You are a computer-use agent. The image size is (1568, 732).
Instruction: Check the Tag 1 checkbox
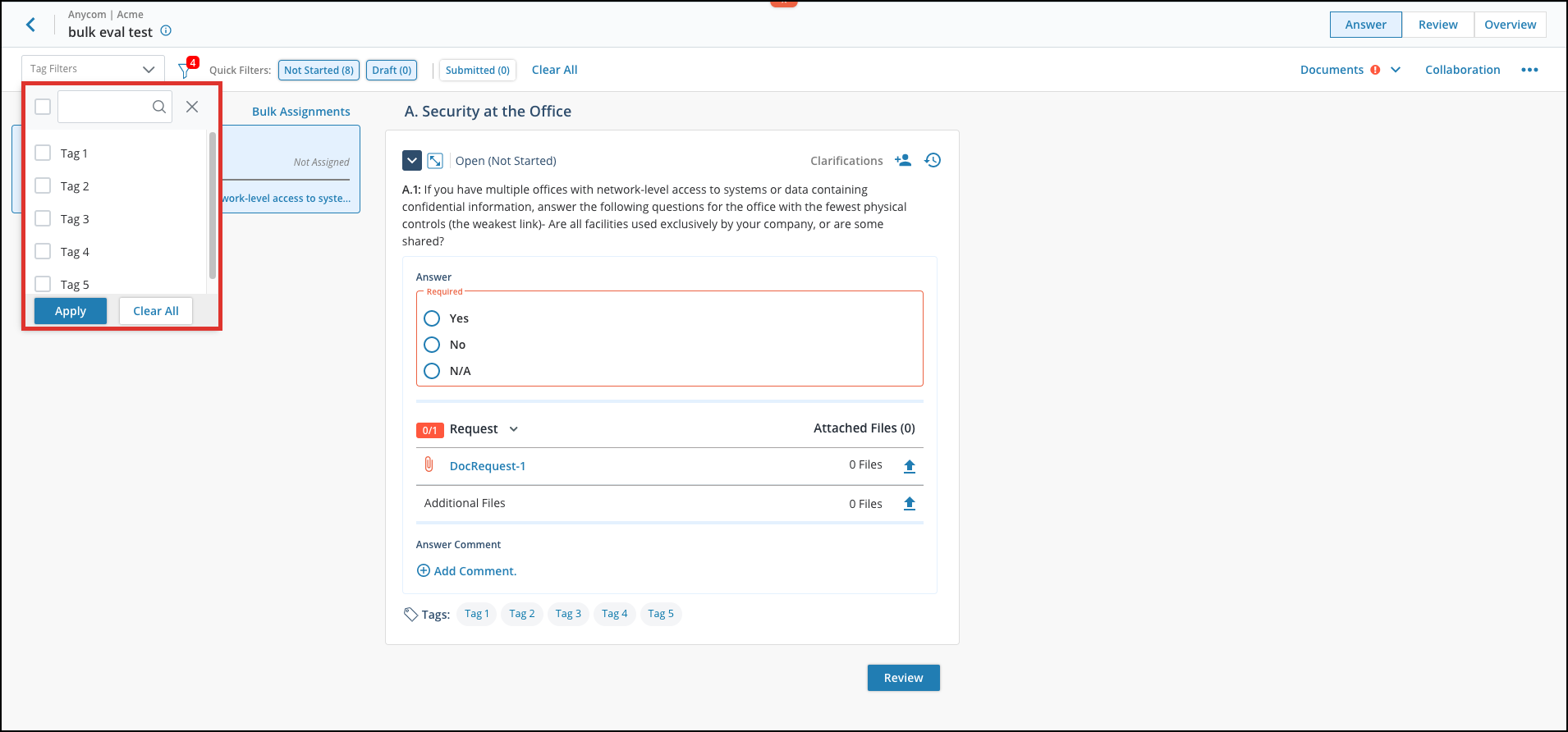(43, 153)
